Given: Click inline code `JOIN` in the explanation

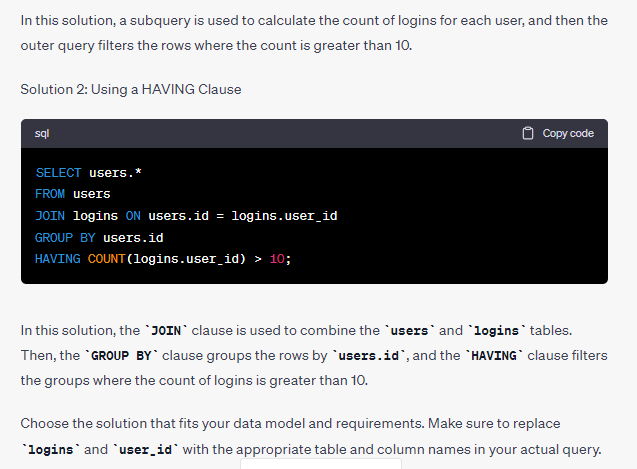Looking at the screenshot, I should [x=166, y=331].
